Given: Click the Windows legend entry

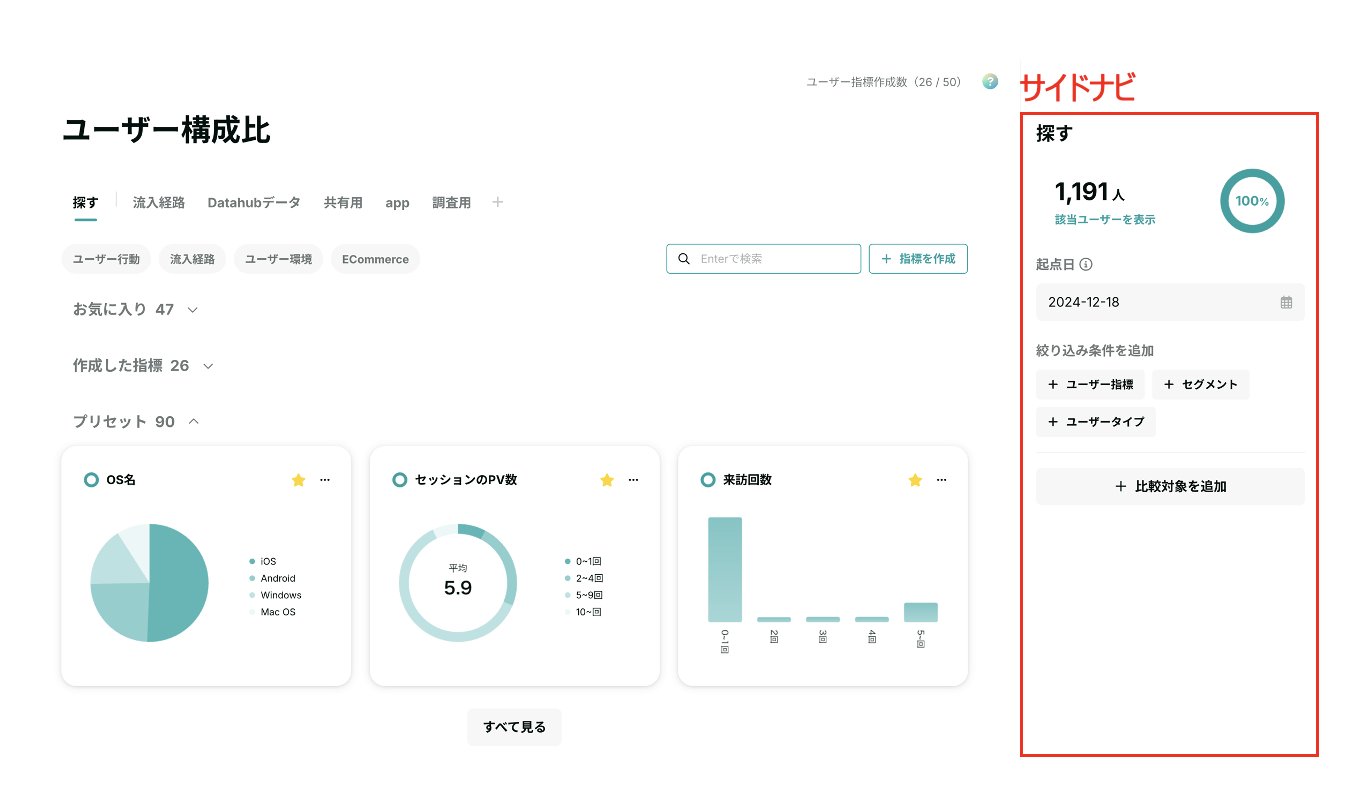Looking at the screenshot, I should click(275, 595).
